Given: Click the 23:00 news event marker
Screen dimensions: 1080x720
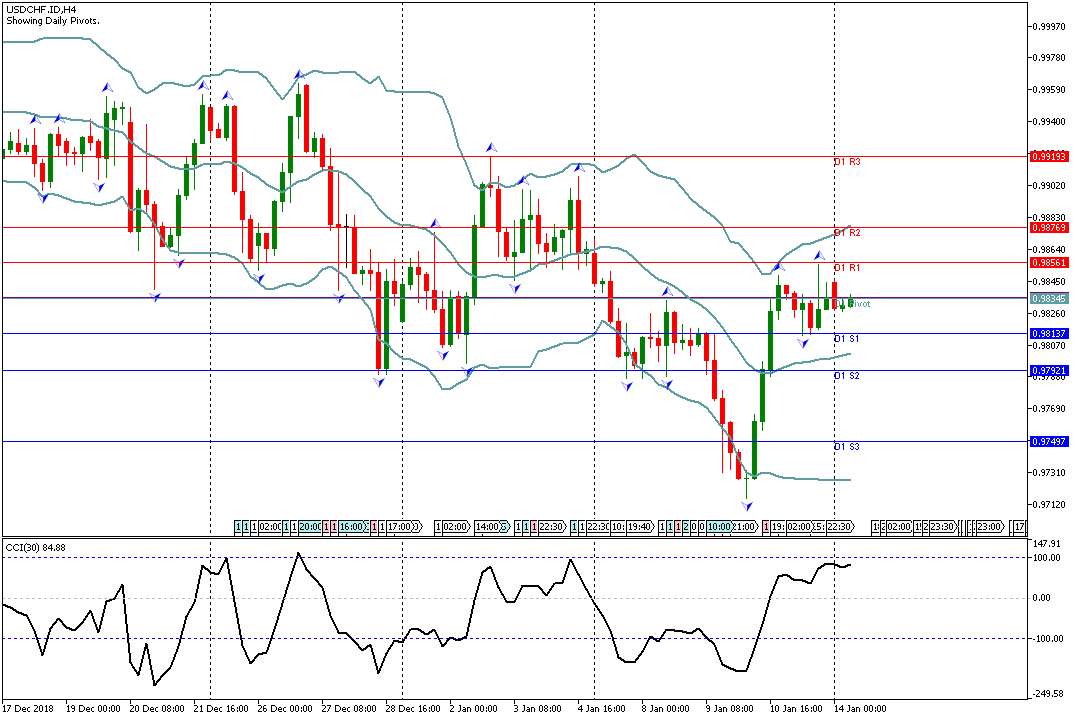Looking at the screenshot, I should (x=989, y=527).
